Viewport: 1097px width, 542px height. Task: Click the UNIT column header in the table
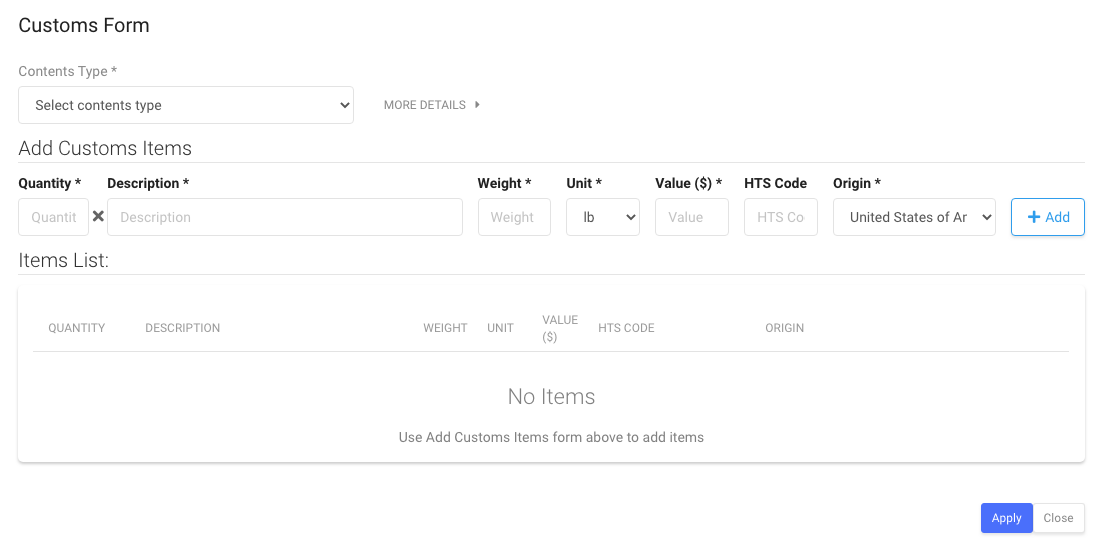click(x=500, y=328)
